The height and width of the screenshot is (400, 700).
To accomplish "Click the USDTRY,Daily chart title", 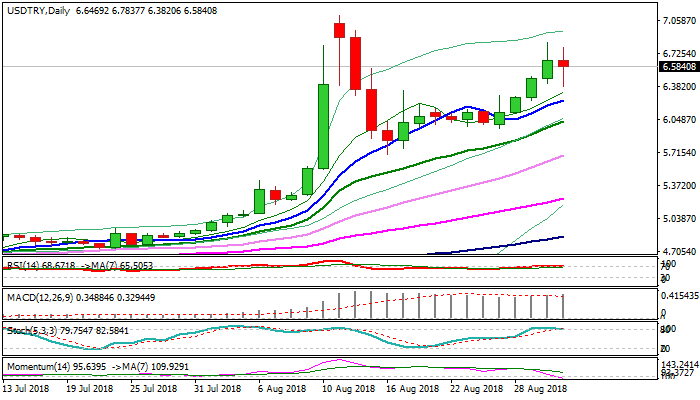I will tap(40, 8).
